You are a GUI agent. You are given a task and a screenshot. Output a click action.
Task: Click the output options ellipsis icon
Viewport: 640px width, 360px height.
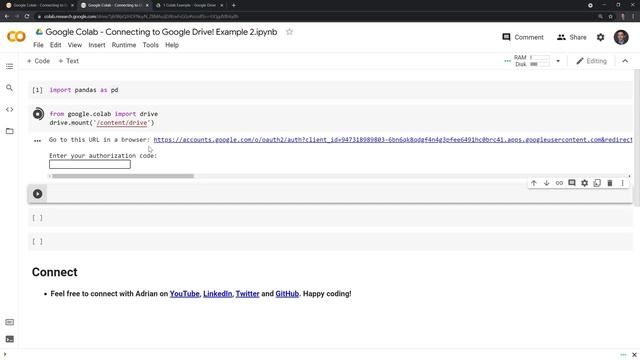[x=38, y=140]
